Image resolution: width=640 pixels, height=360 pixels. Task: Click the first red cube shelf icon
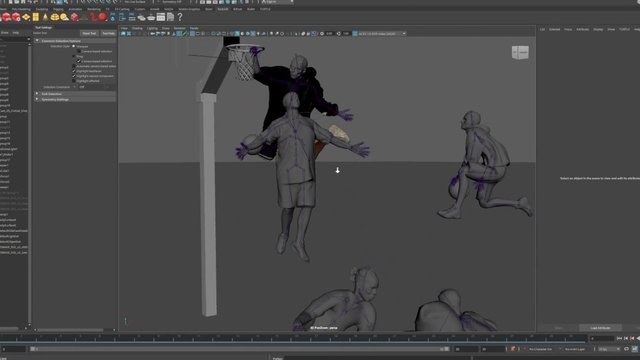[x=6, y=17]
